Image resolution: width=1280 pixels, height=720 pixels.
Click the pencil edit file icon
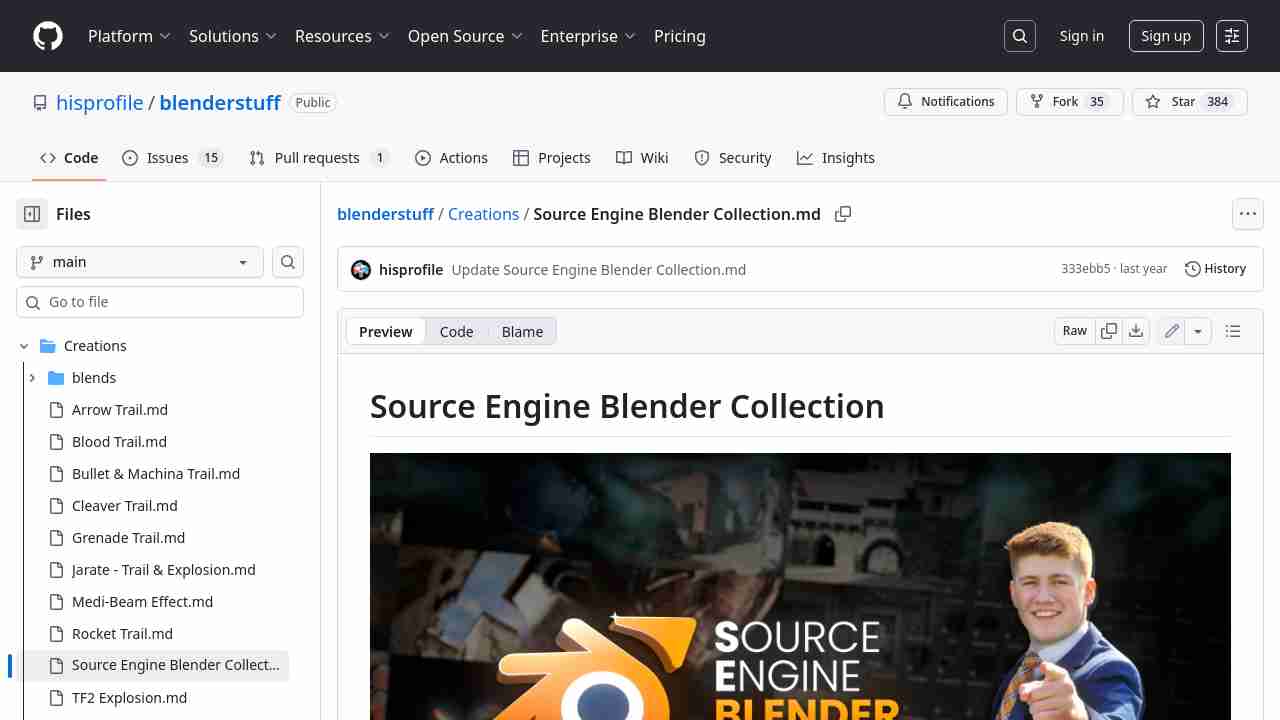[x=1172, y=331]
